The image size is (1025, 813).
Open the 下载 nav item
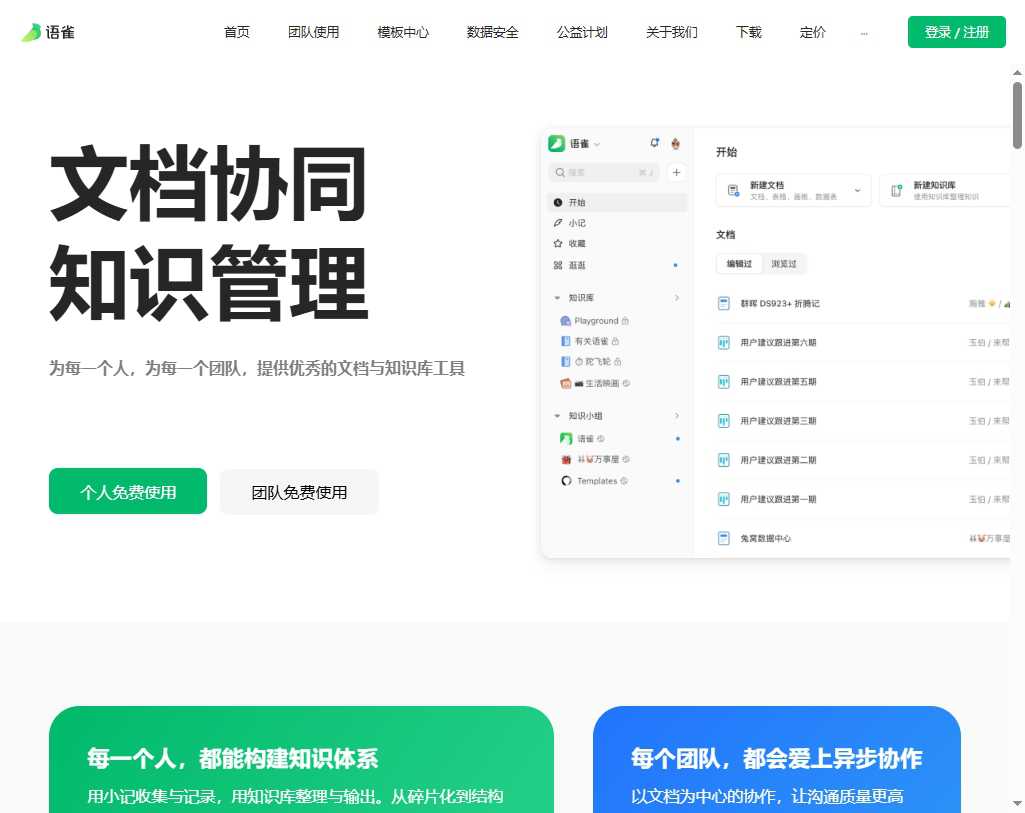click(x=749, y=32)
